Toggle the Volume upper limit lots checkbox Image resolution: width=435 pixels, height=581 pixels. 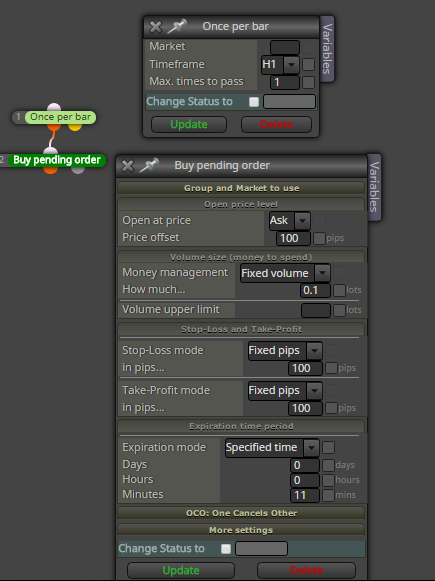pyautogui.click(x=339, y=310)
